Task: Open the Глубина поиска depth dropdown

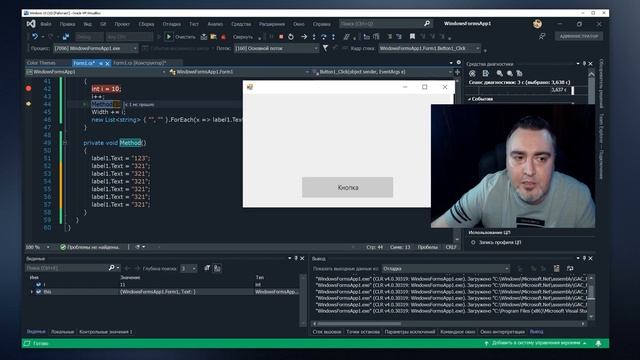Action: click(189, 268)
